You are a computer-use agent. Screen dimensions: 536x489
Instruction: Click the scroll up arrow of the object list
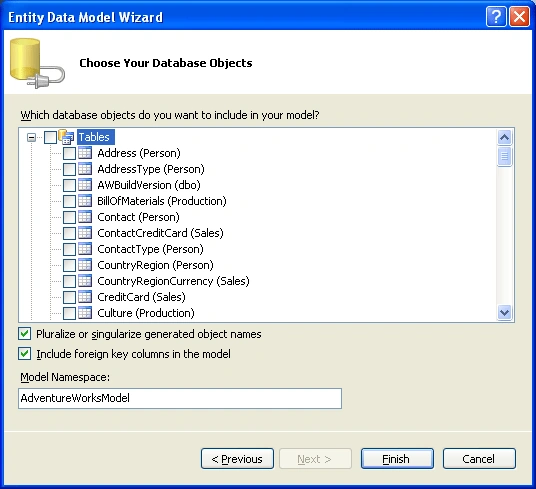point(505,137)
